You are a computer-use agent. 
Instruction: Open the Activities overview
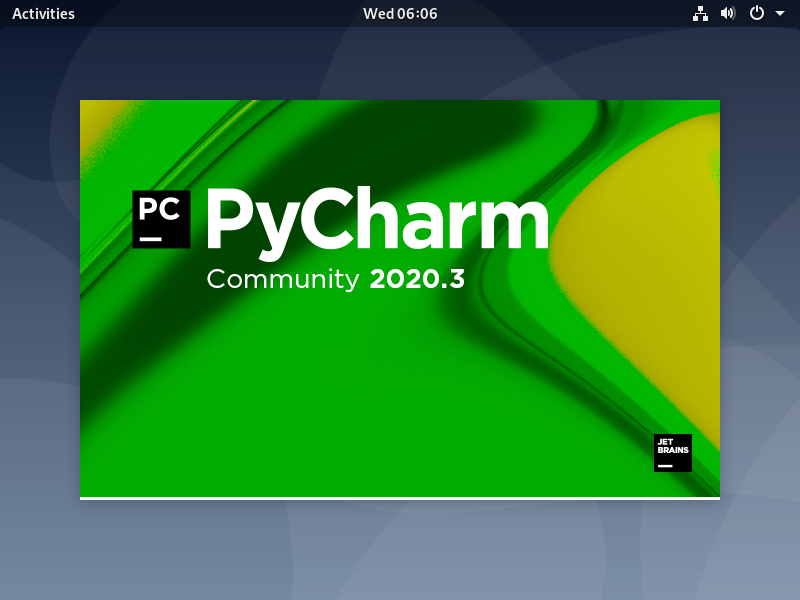coord(43,14)
